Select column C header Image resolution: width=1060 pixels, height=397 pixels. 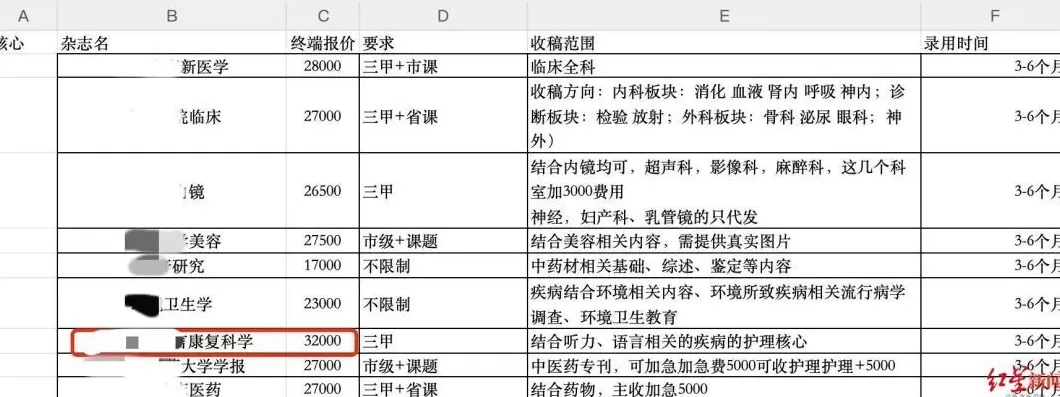pos(322,16)
